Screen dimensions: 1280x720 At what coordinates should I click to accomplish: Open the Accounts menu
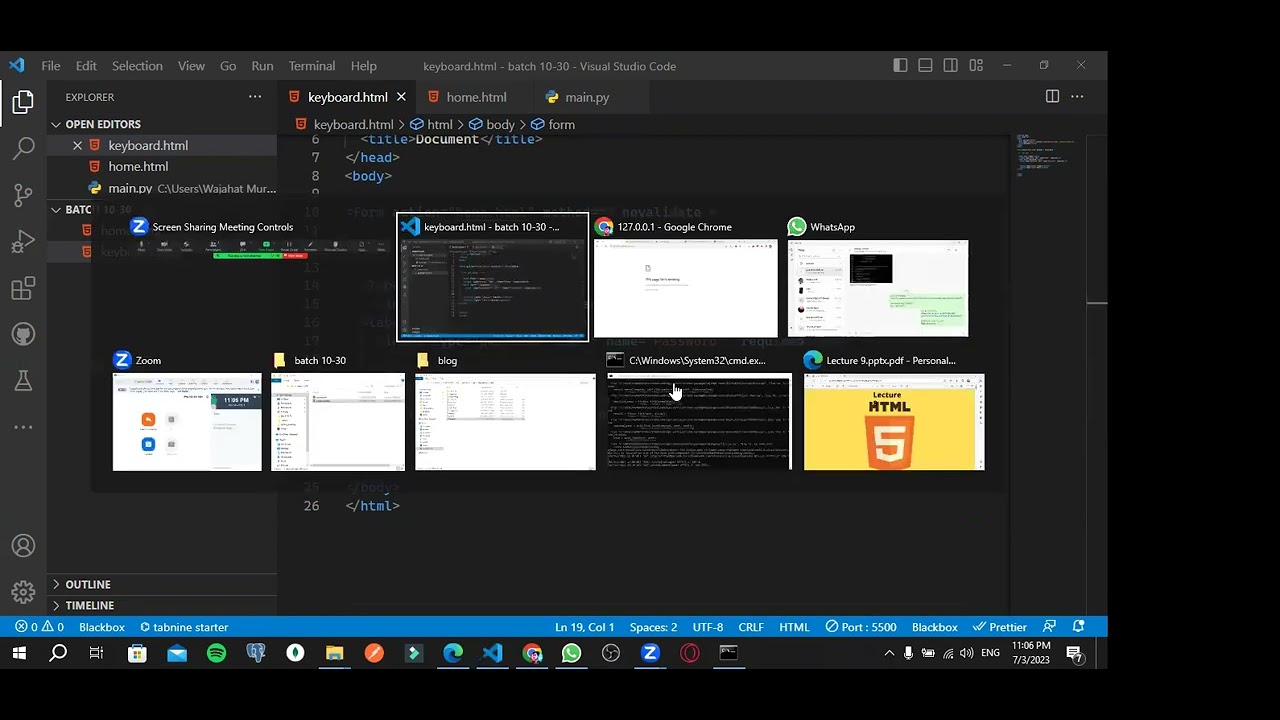[23, 546]
